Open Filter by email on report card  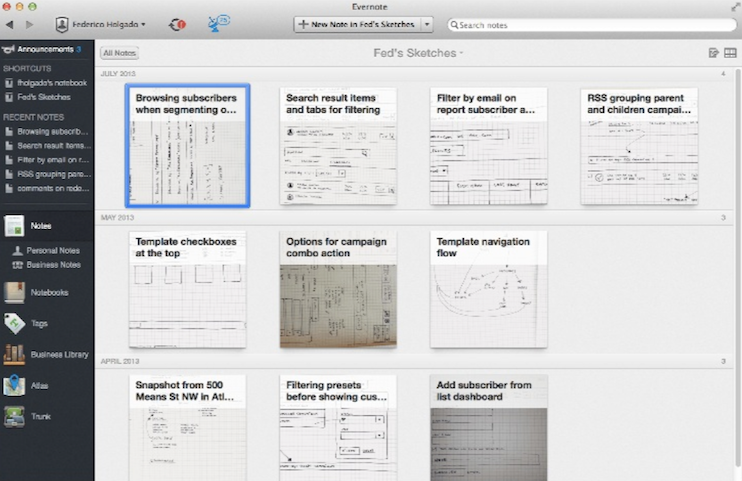point(488,146)
